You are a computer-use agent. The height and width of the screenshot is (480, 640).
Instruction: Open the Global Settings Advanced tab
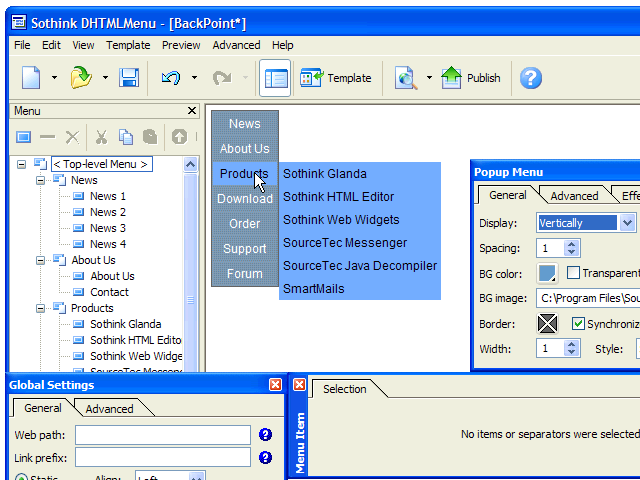click(x=109, y=409)
